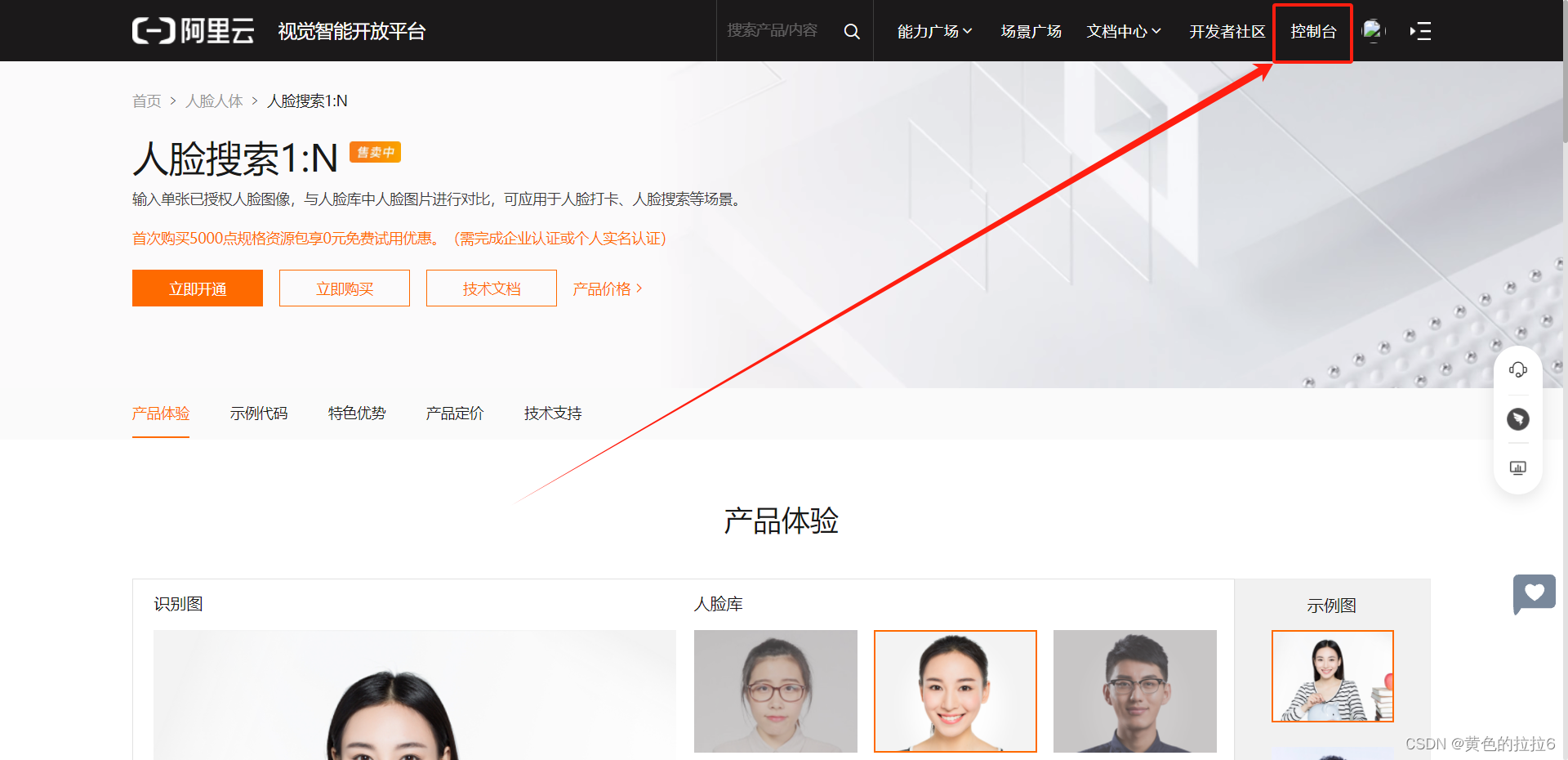Open the user avatar icon in header
Image resolution: width=1568 pixels, height=760 pixels.
[1374, 31]
